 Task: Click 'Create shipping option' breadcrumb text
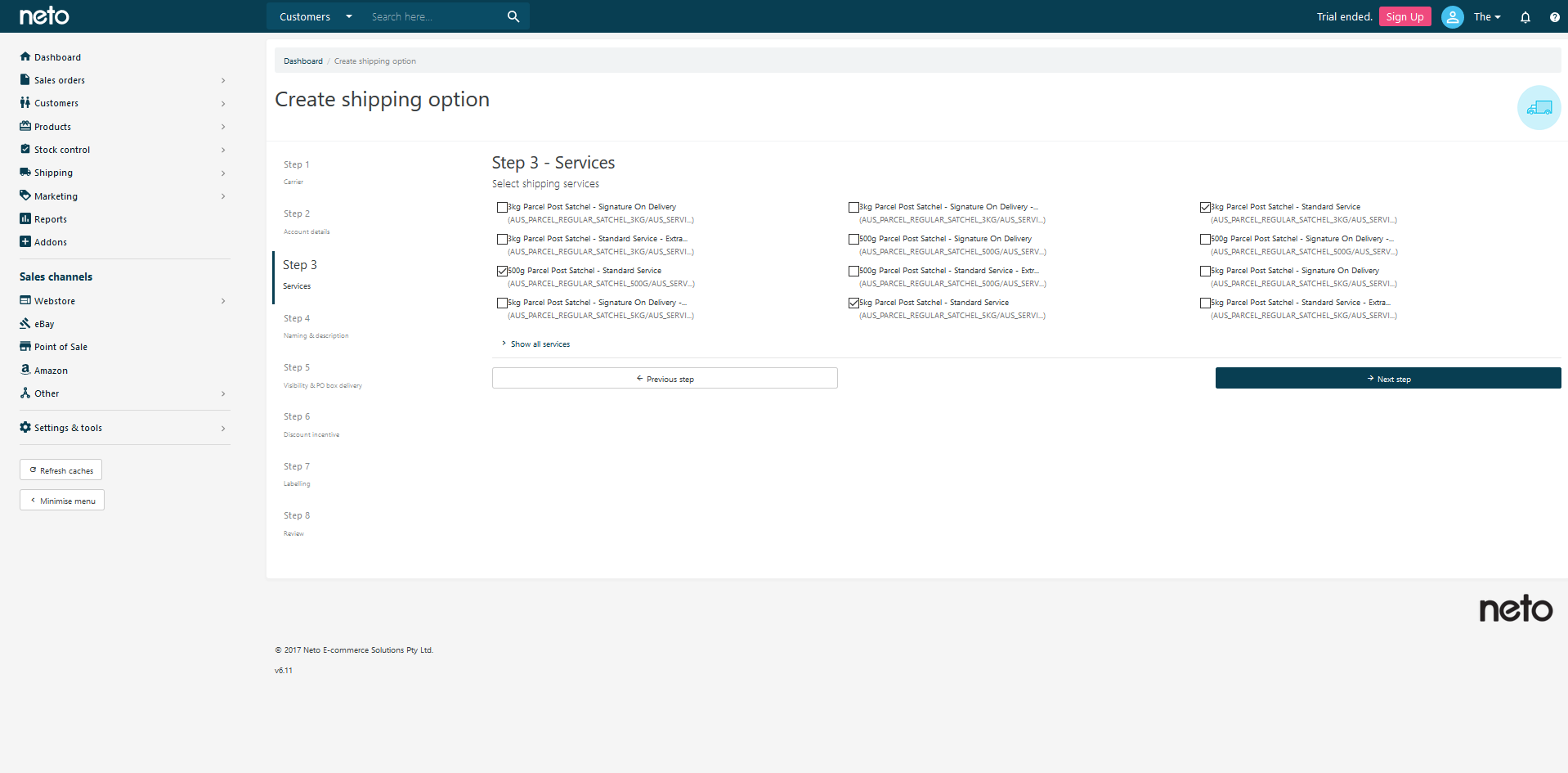[375, 61]
